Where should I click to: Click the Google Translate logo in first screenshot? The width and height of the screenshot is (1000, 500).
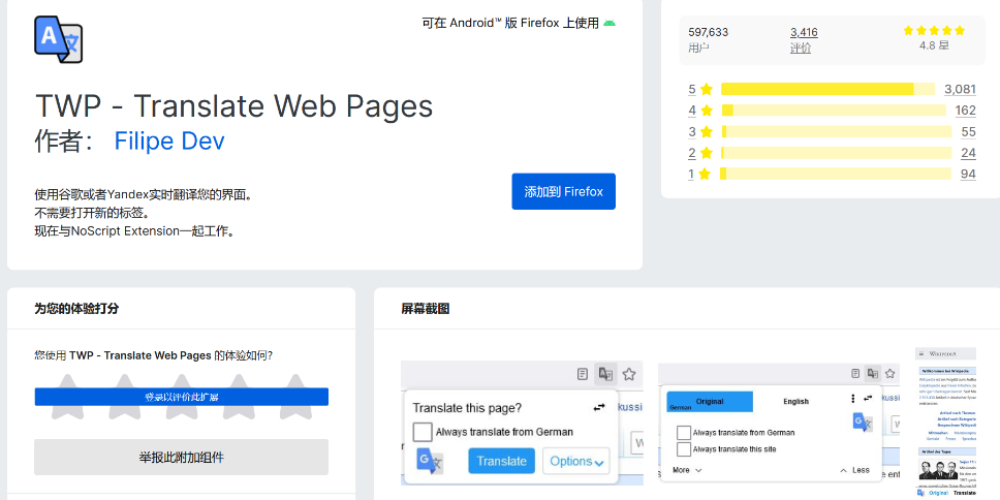[x=429, y=460]
